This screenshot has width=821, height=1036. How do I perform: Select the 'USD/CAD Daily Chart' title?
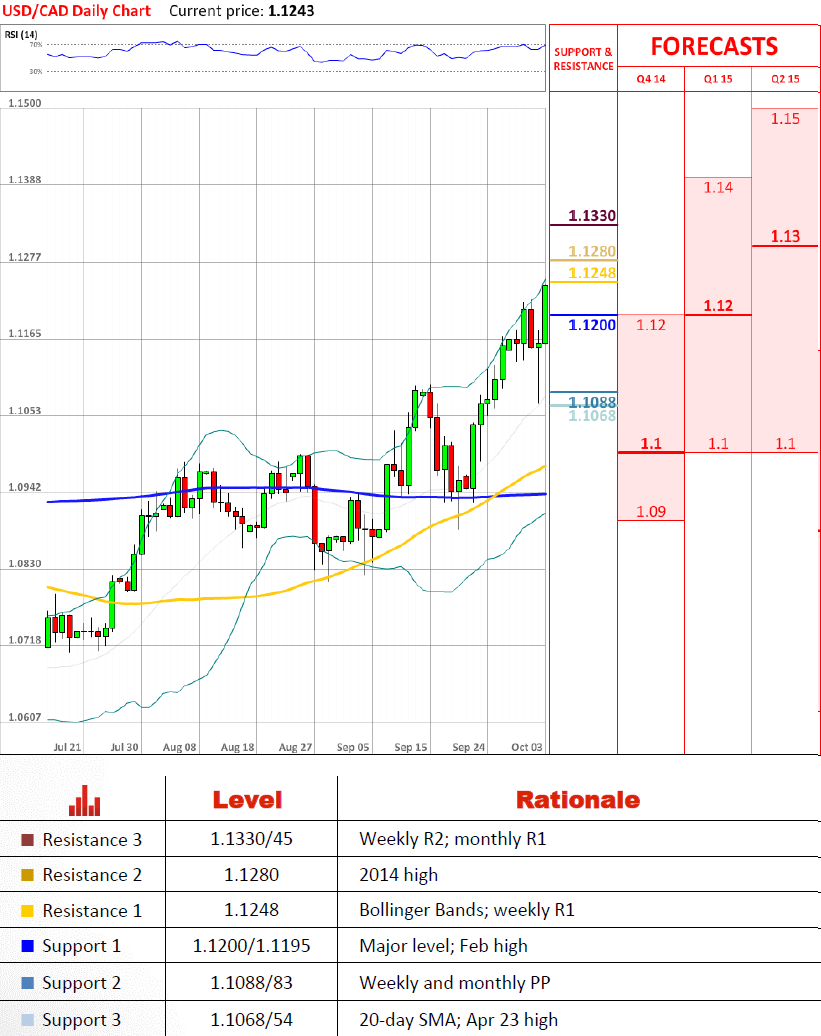click(77, 11)
